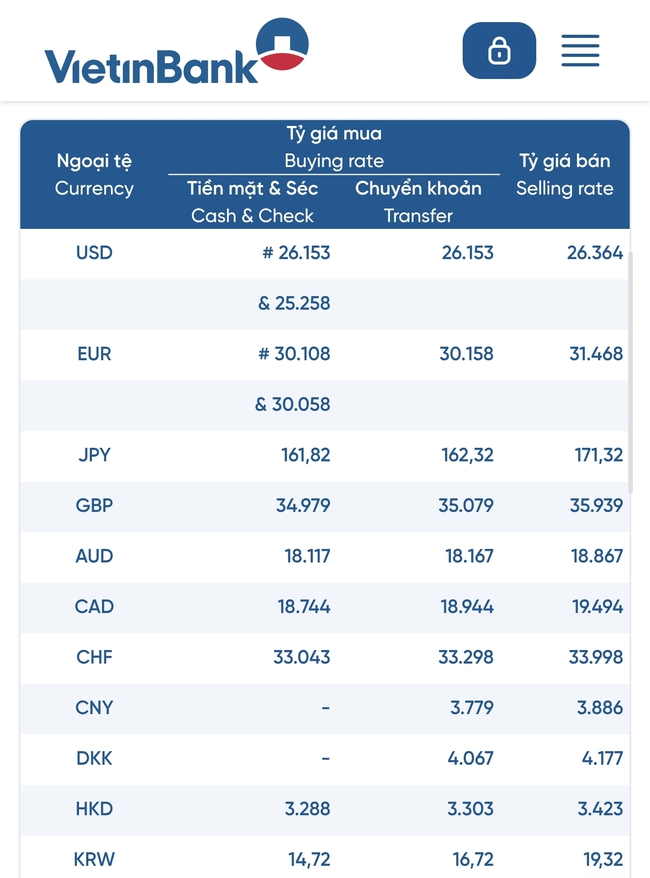
Task: Open the hamburger navigation menu
Action: coord(581,51)
